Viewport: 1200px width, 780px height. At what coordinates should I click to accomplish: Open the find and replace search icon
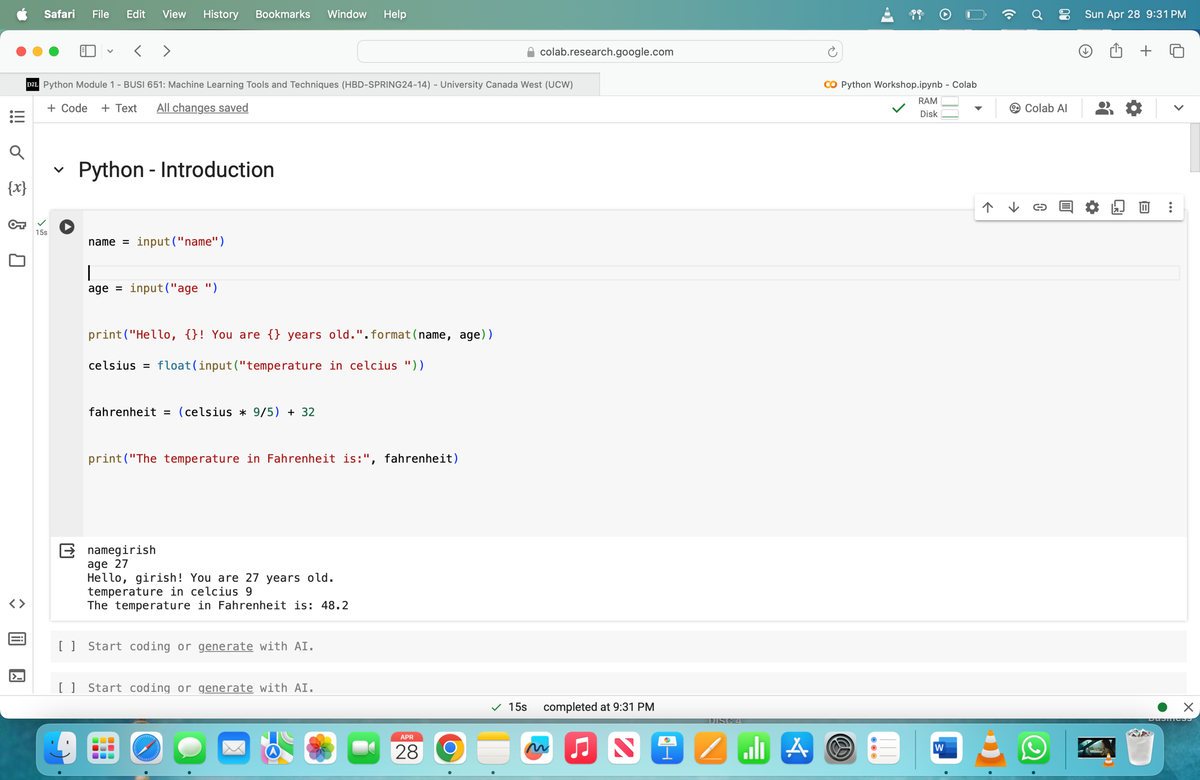[15, 152]
